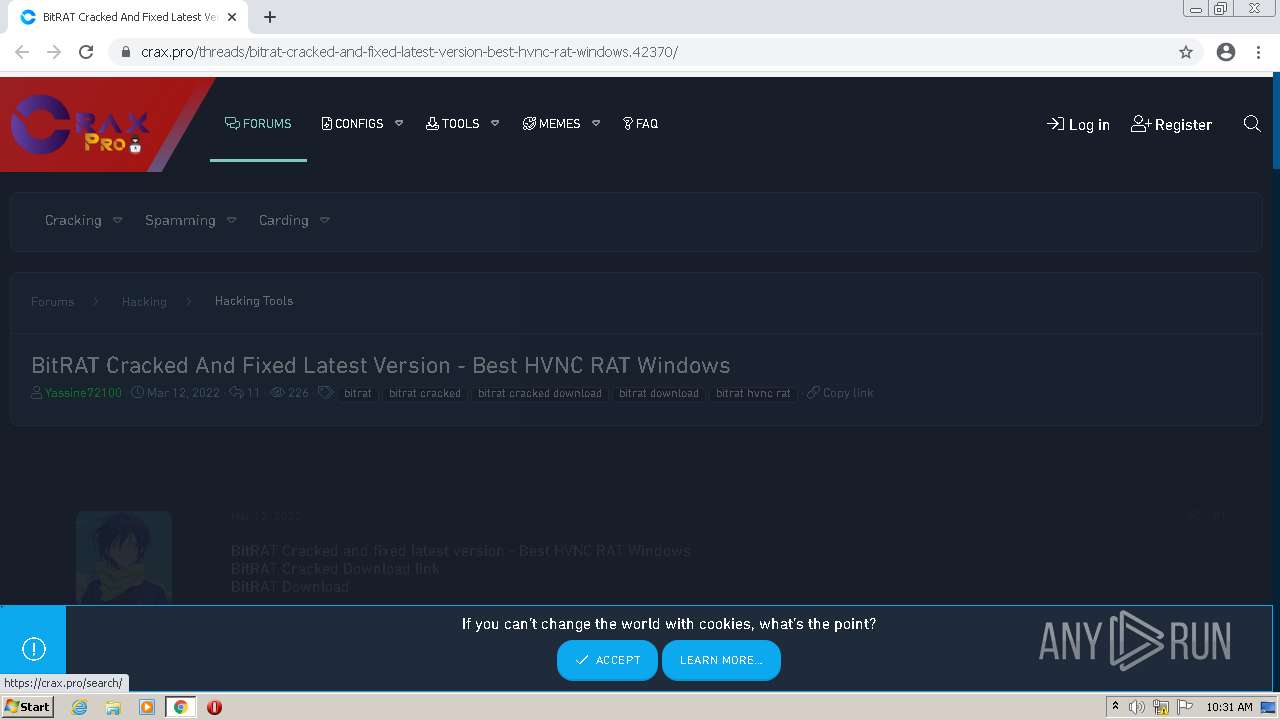
Task: Expand the TOOLS dropdown arrow
Action: (x=495, y=124)
